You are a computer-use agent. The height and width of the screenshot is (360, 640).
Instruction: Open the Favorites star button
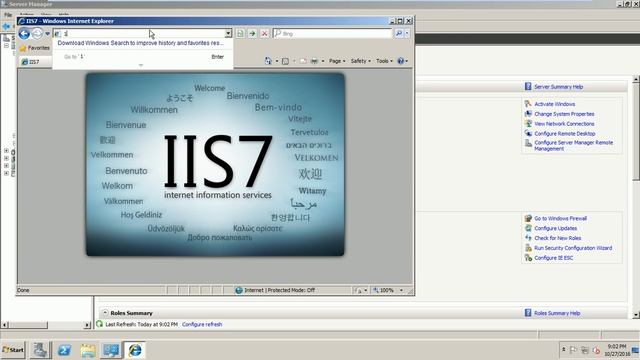35,48
